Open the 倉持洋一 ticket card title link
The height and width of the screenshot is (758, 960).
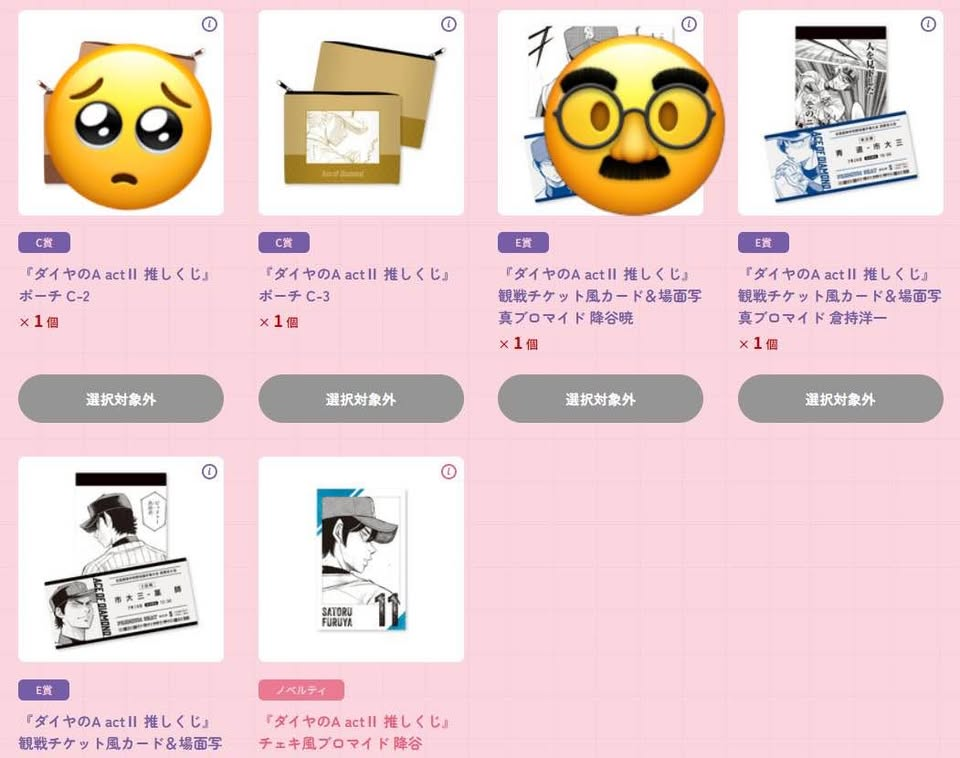[x=840, y=296]
